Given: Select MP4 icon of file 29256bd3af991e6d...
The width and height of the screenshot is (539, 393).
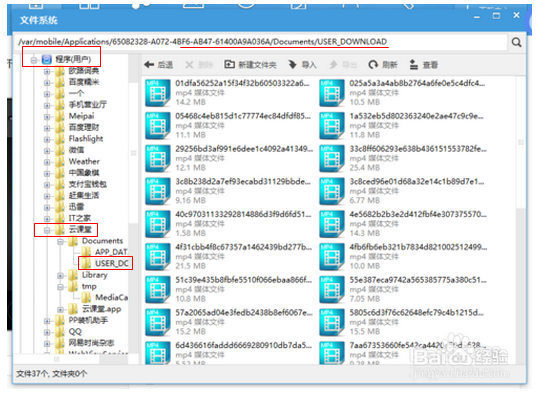Looking at the screenshot, I should click(x=158, y=159).
